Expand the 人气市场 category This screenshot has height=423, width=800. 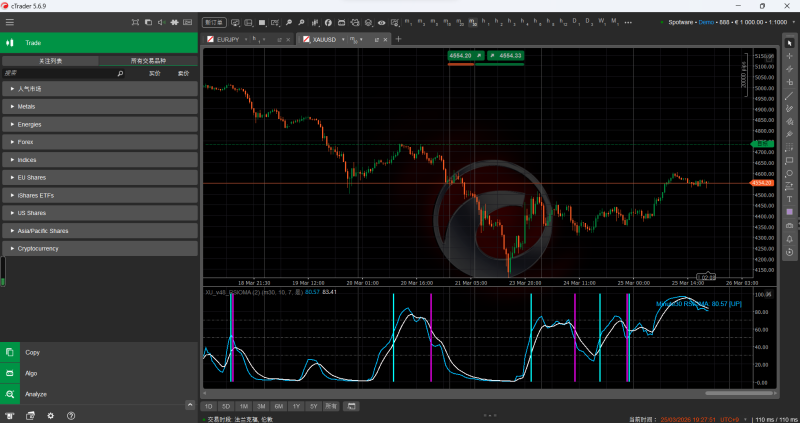click(x=99, y=89)
